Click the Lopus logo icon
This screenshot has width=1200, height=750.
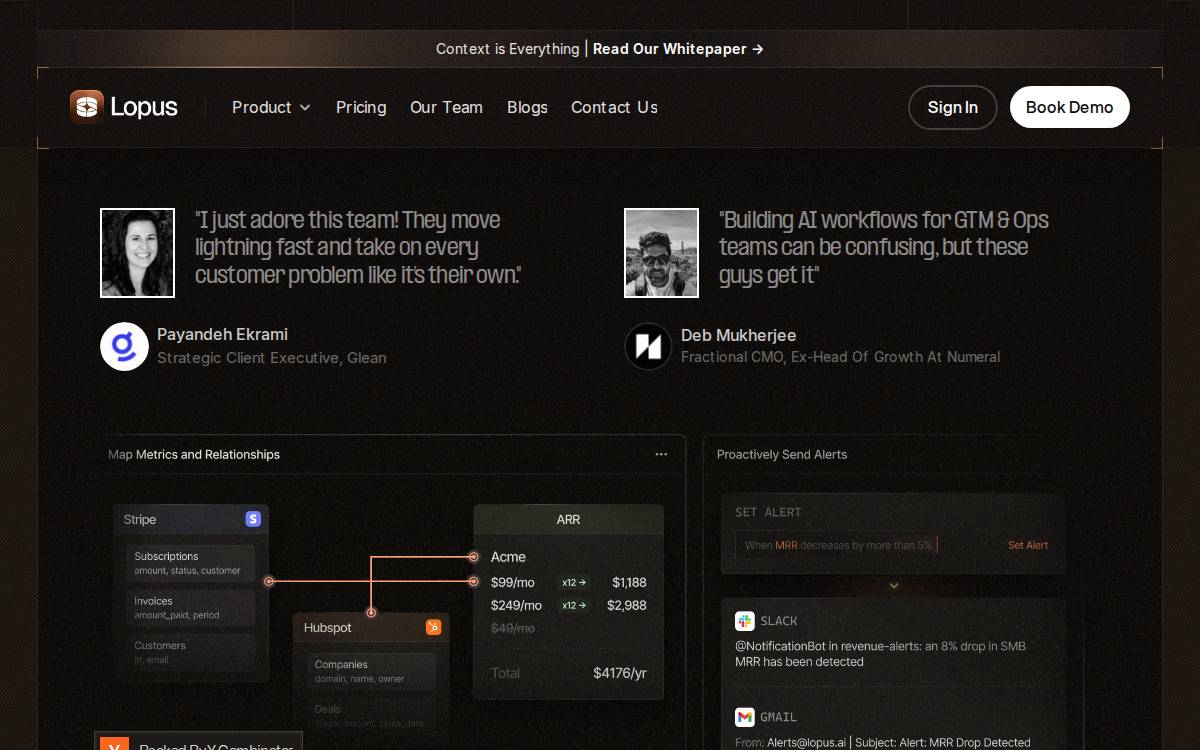(87, 107)
